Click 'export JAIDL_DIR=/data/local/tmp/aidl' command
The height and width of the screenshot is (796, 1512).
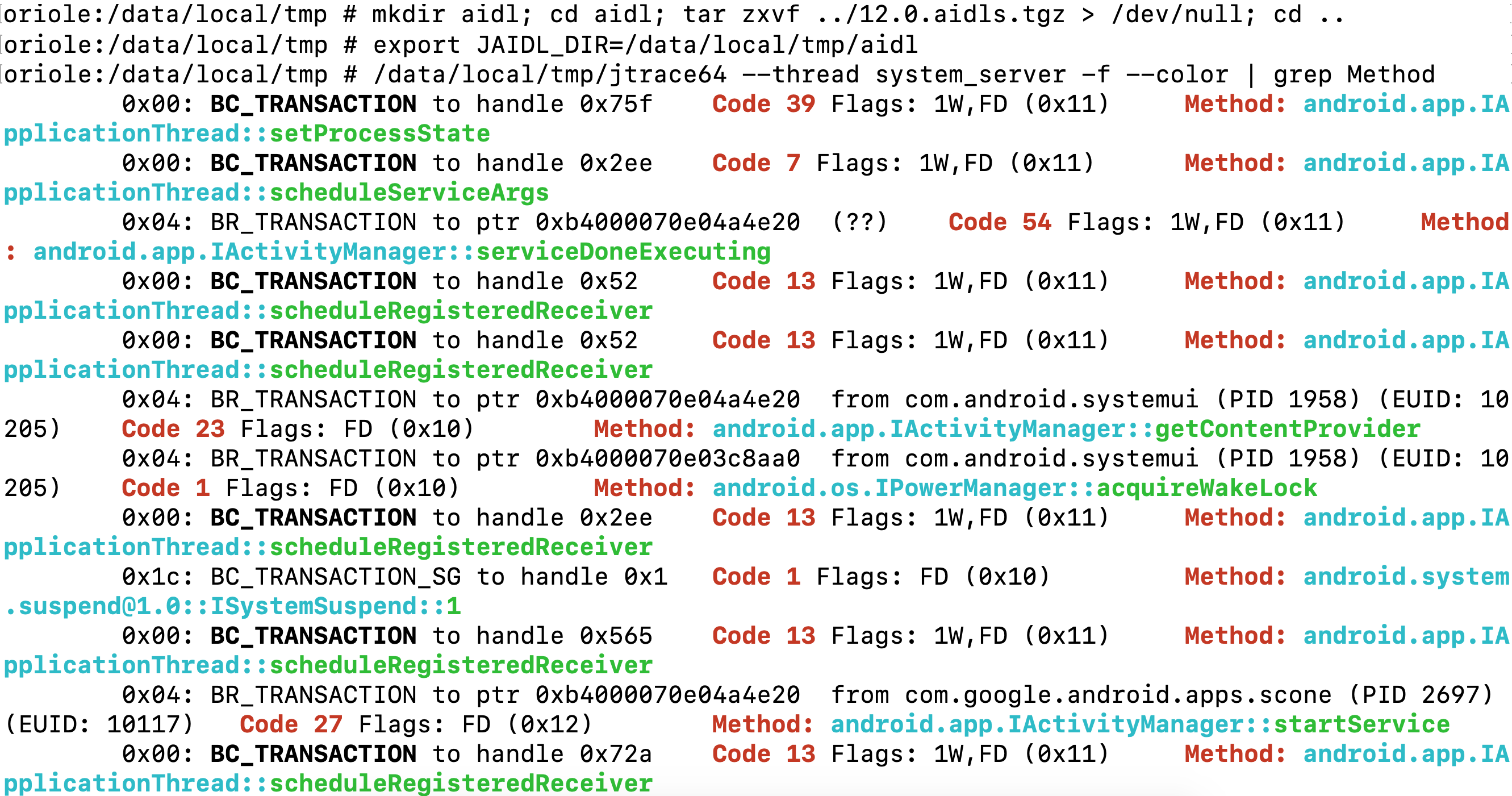pyautogui.click(x=645, y=45)
